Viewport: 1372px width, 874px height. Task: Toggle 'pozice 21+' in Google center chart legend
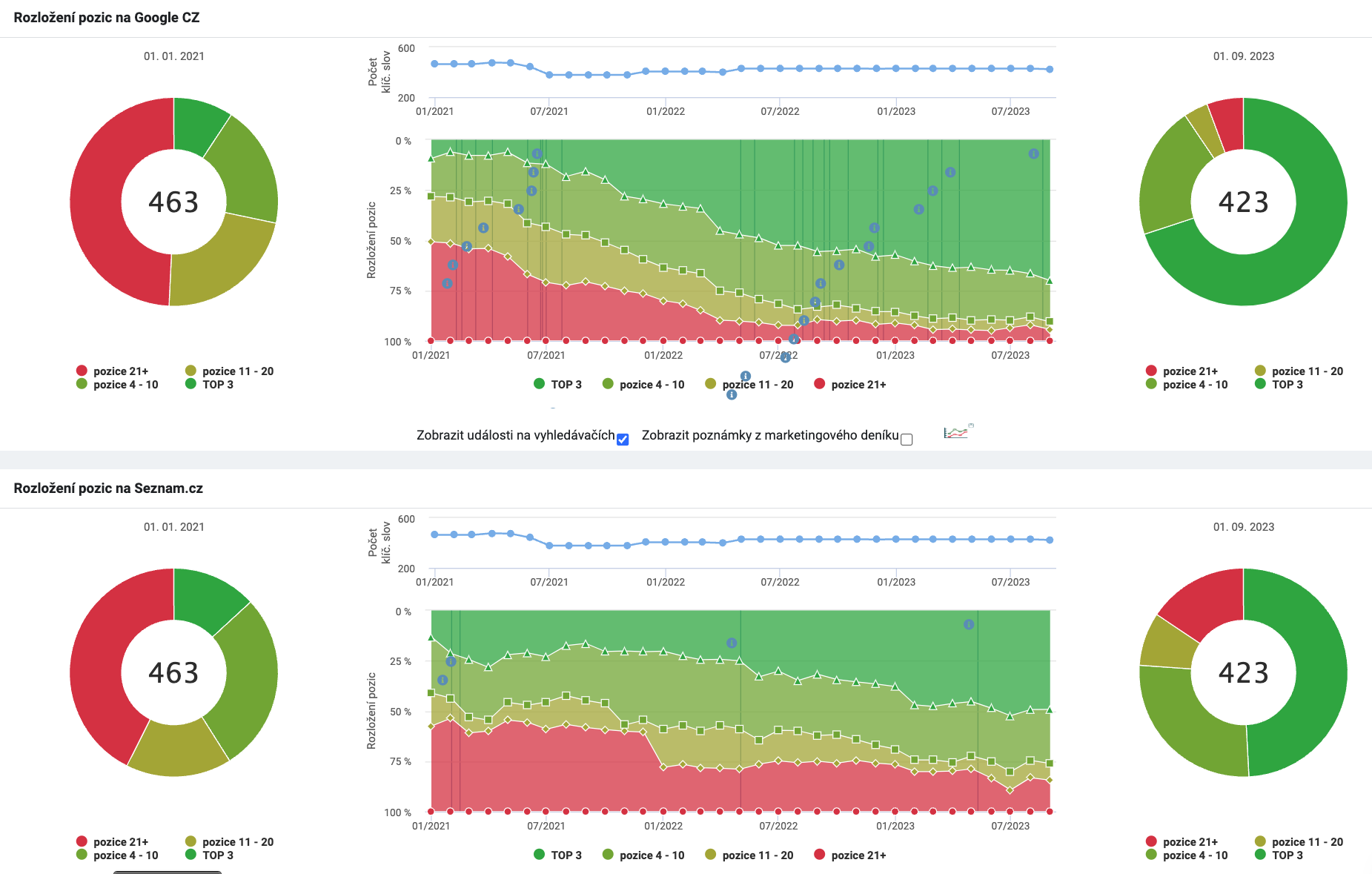pyautogui.click(x=849, y=384)
